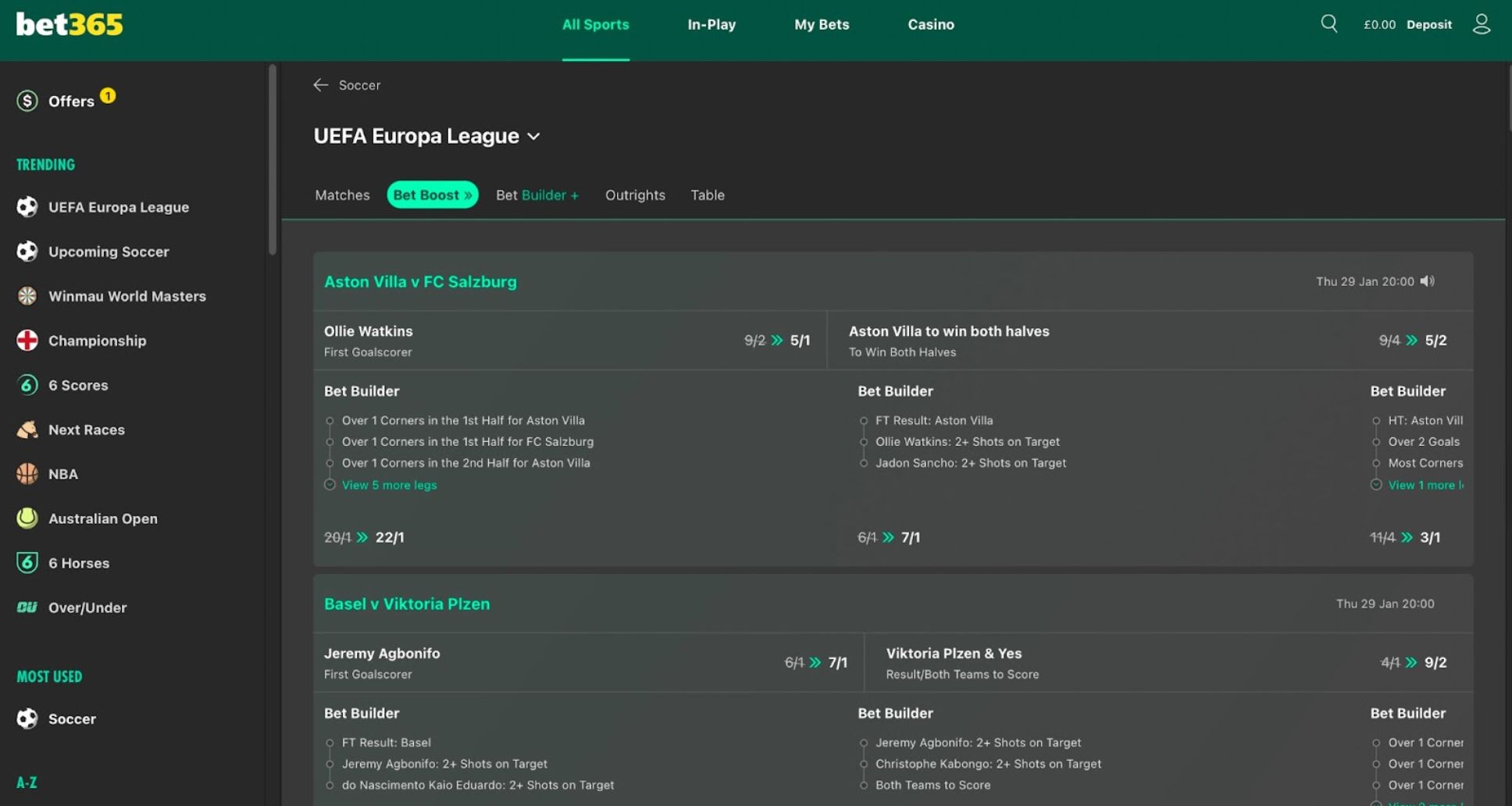The width and height of the screenshot is (1512, 806).
Task: Expand View 1 more leg on the right Bet Builder
Action: coord(1425,485)
